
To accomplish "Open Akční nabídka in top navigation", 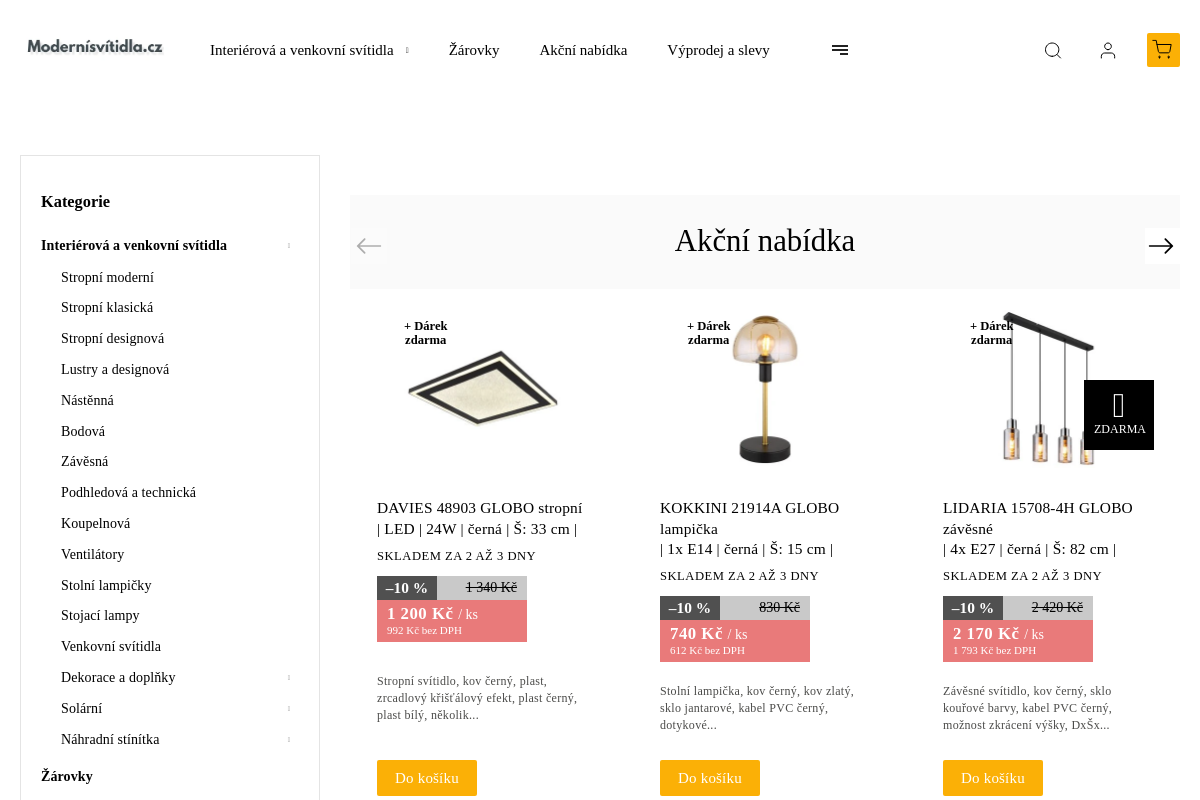I will [x=583, y=50].
